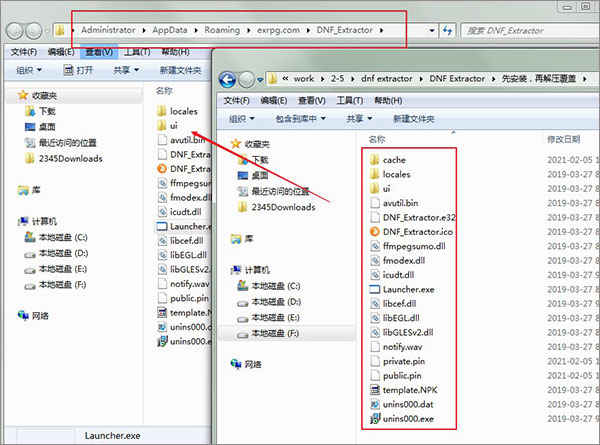Viewport: 600px width, 445px height.
Task: Click refresh icon beside back window address bar
Action: pos(447,30)
